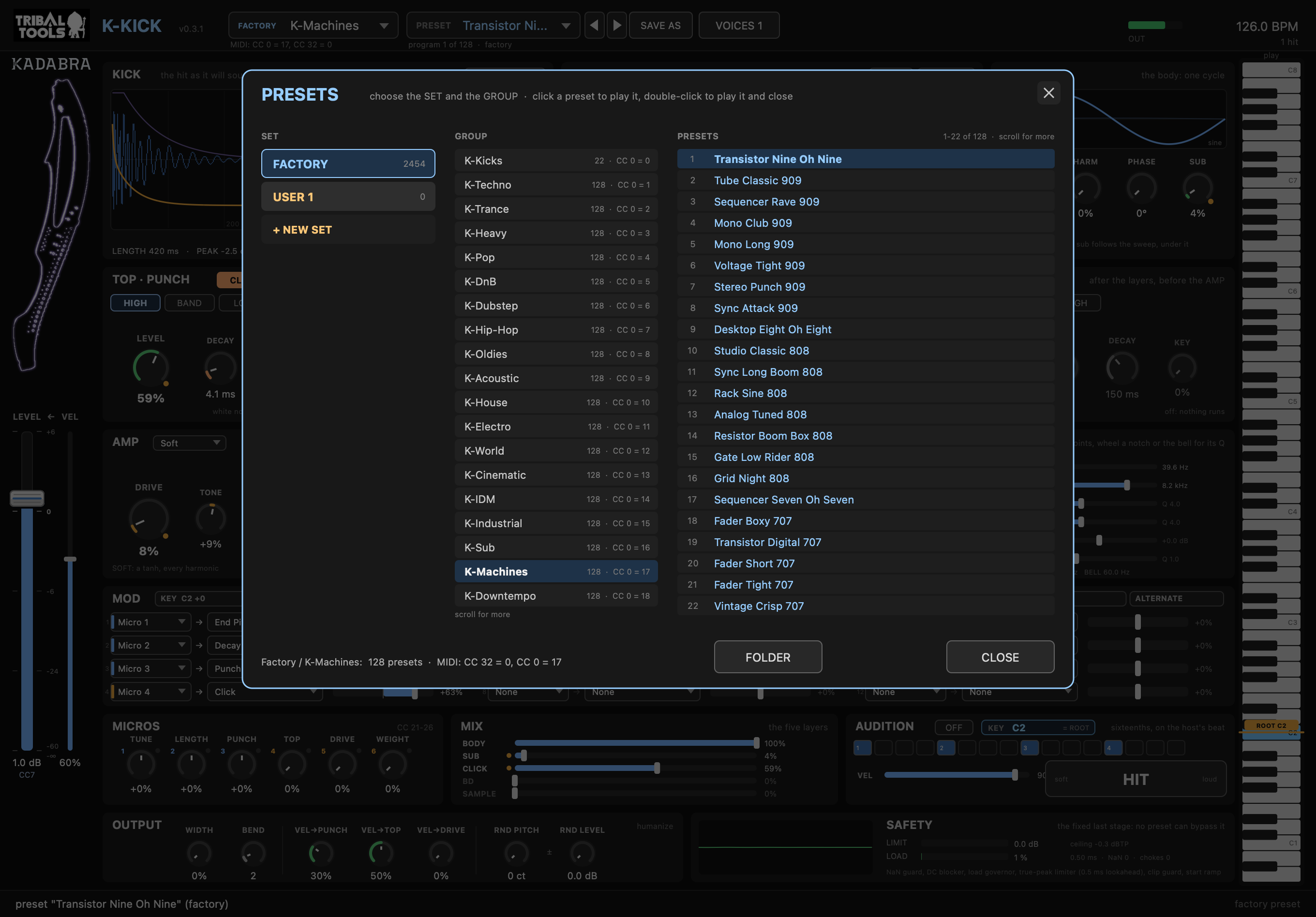Image resolution: width=1316 pixels, height=917 pixels.
Task: Click the Micro 1 arrow to End Pitch target
Action: [x=199, y=622]
